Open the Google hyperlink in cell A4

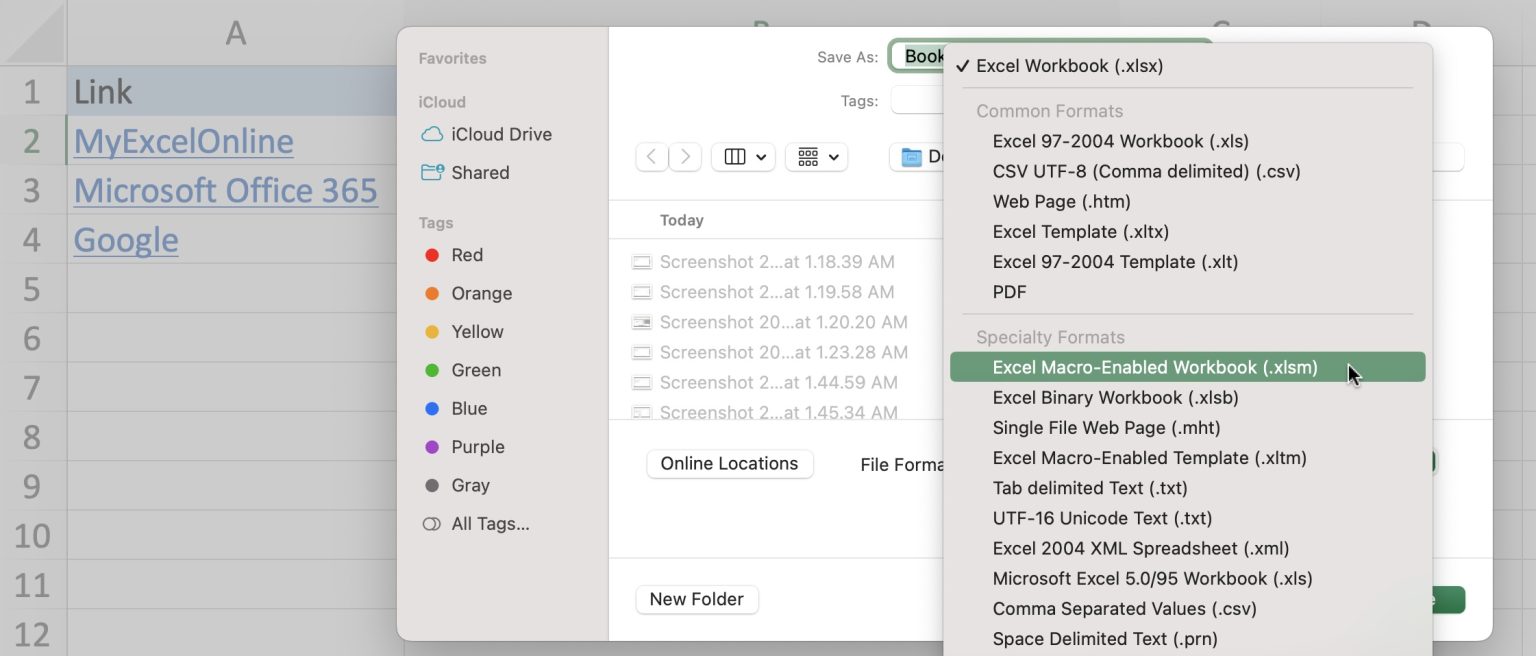(x=125, y=239)
